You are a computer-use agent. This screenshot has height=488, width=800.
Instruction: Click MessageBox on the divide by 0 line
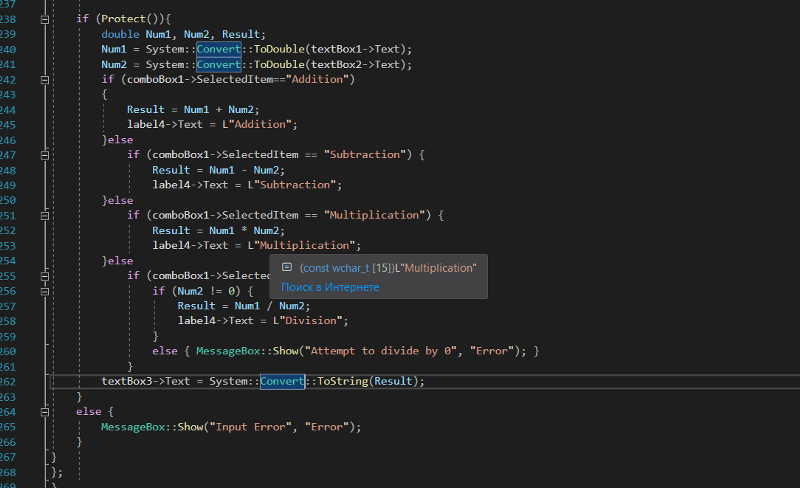pos(228,351)
